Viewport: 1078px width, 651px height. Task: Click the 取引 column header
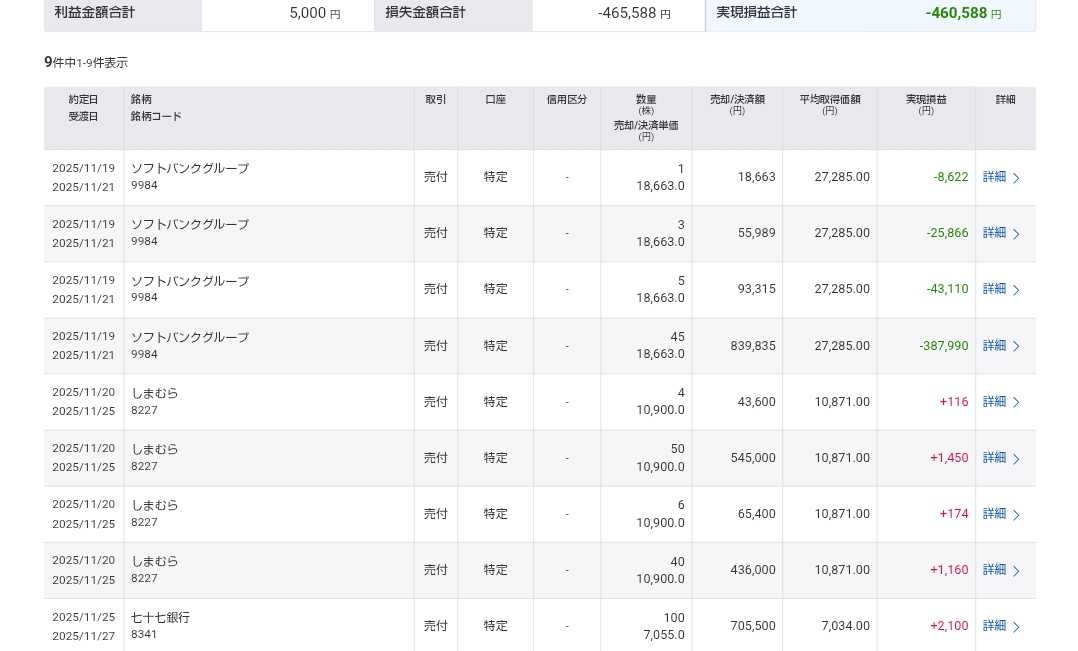tap(436, 100)
